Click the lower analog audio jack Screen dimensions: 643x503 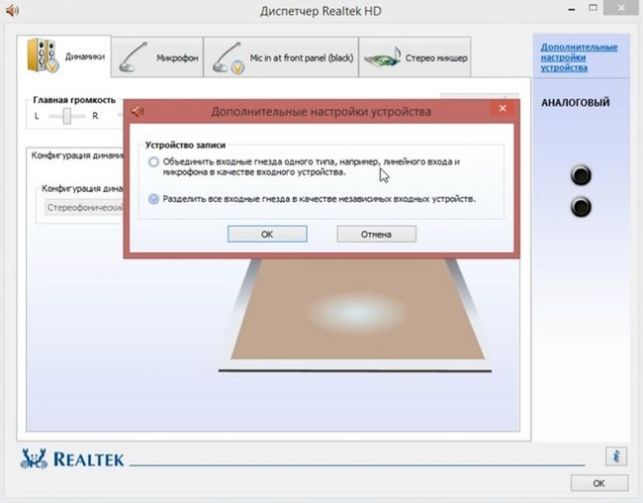pos(581,207)
